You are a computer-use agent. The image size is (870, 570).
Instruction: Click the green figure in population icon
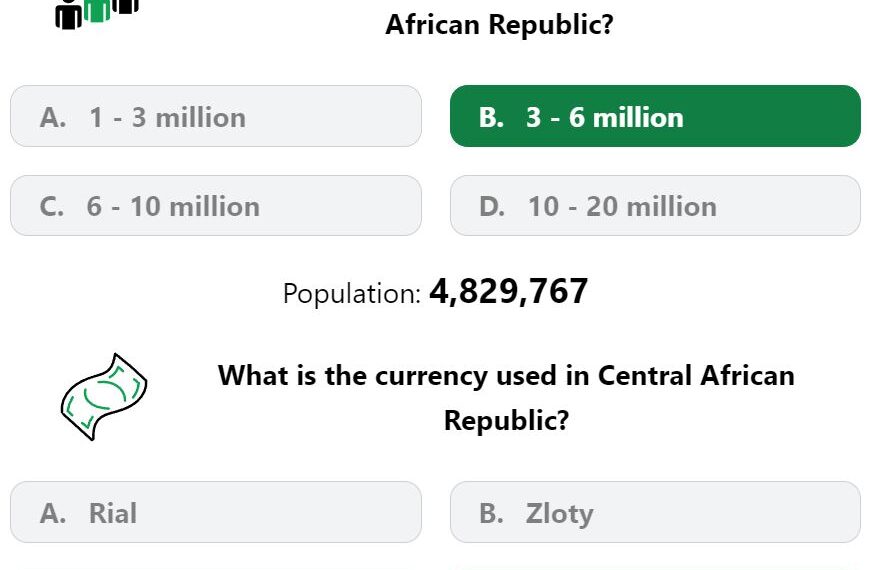tap(97, 10)
